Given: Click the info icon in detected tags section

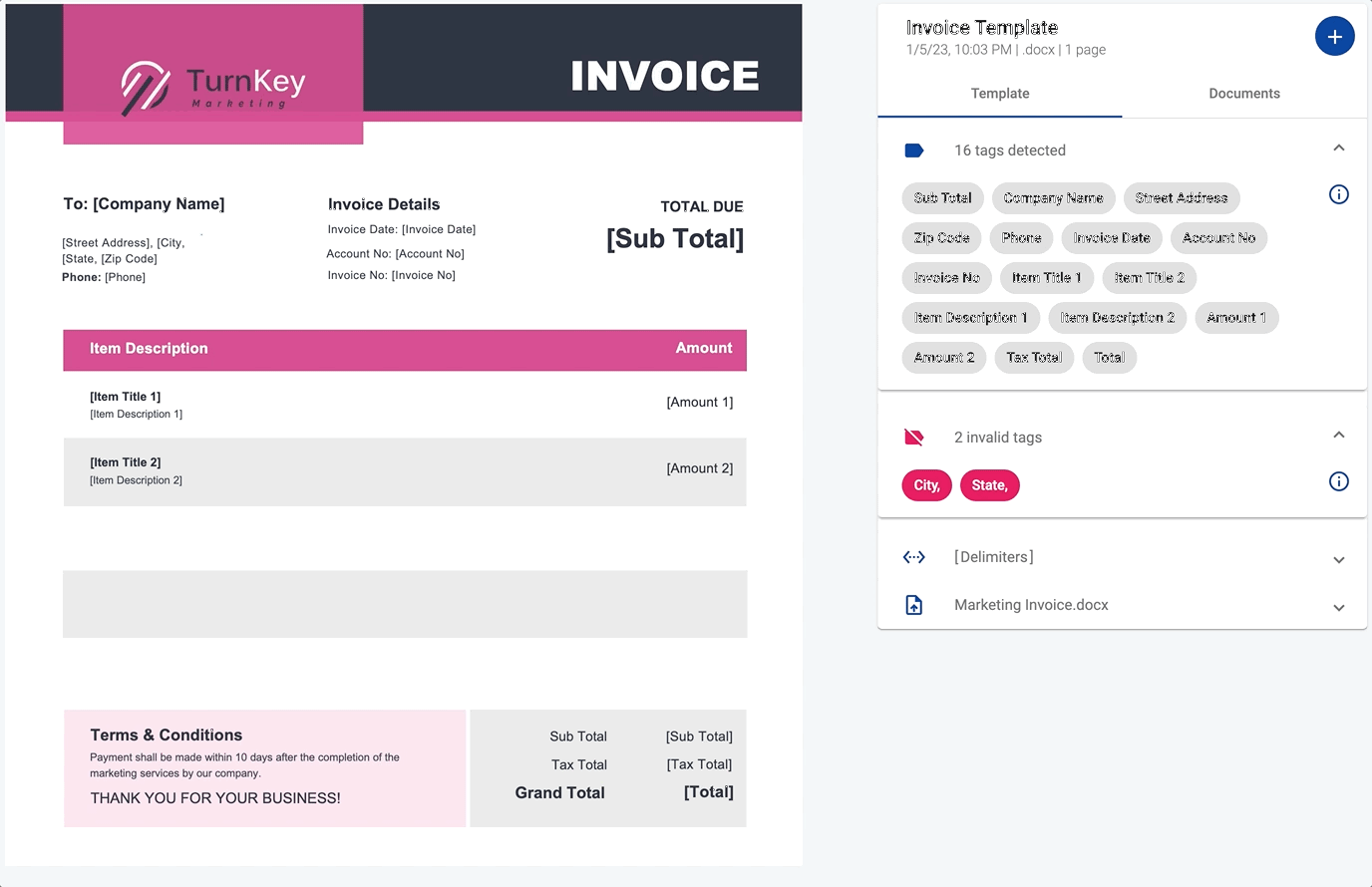Looking at the screenshot, I should click(1339, 194).
